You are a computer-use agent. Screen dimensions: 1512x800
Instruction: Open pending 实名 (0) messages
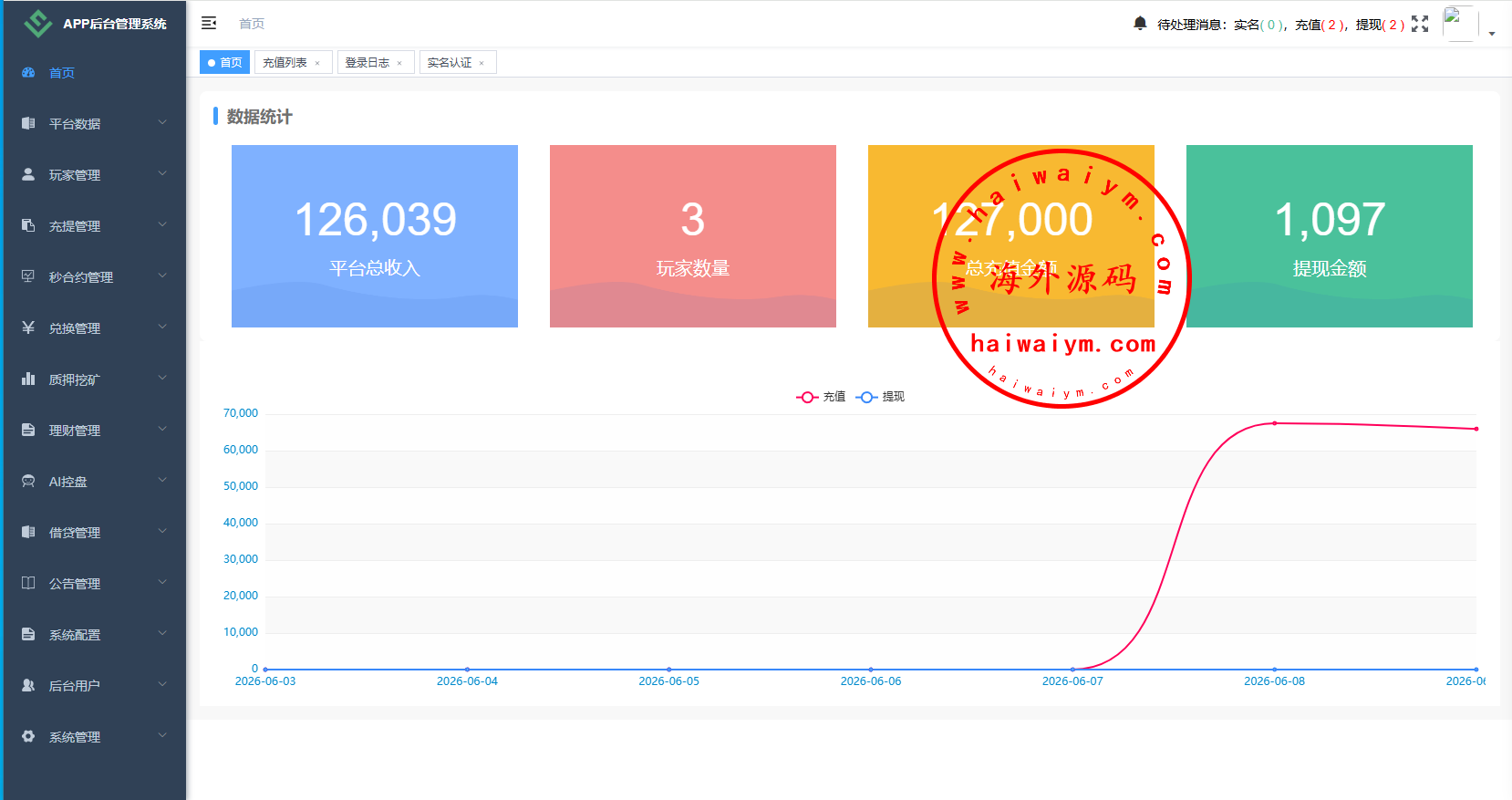(x=1258, y=25)
